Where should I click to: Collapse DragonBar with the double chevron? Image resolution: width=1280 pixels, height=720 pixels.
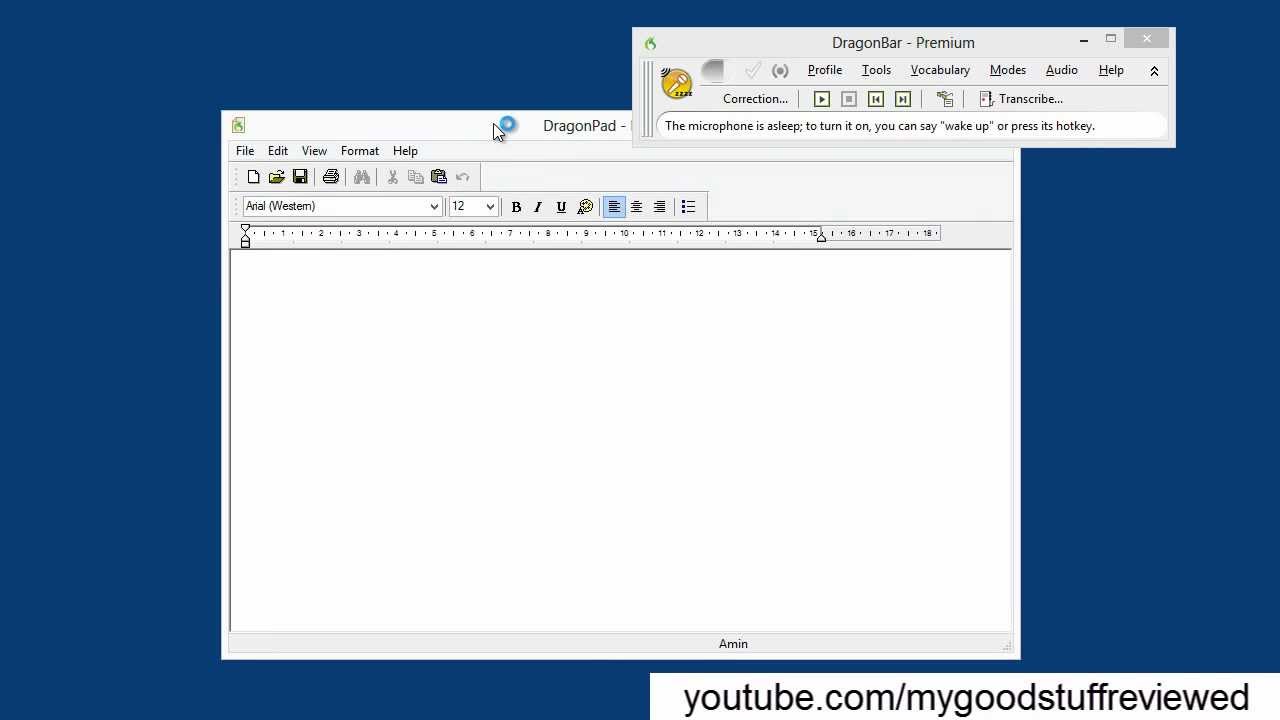1154,71
